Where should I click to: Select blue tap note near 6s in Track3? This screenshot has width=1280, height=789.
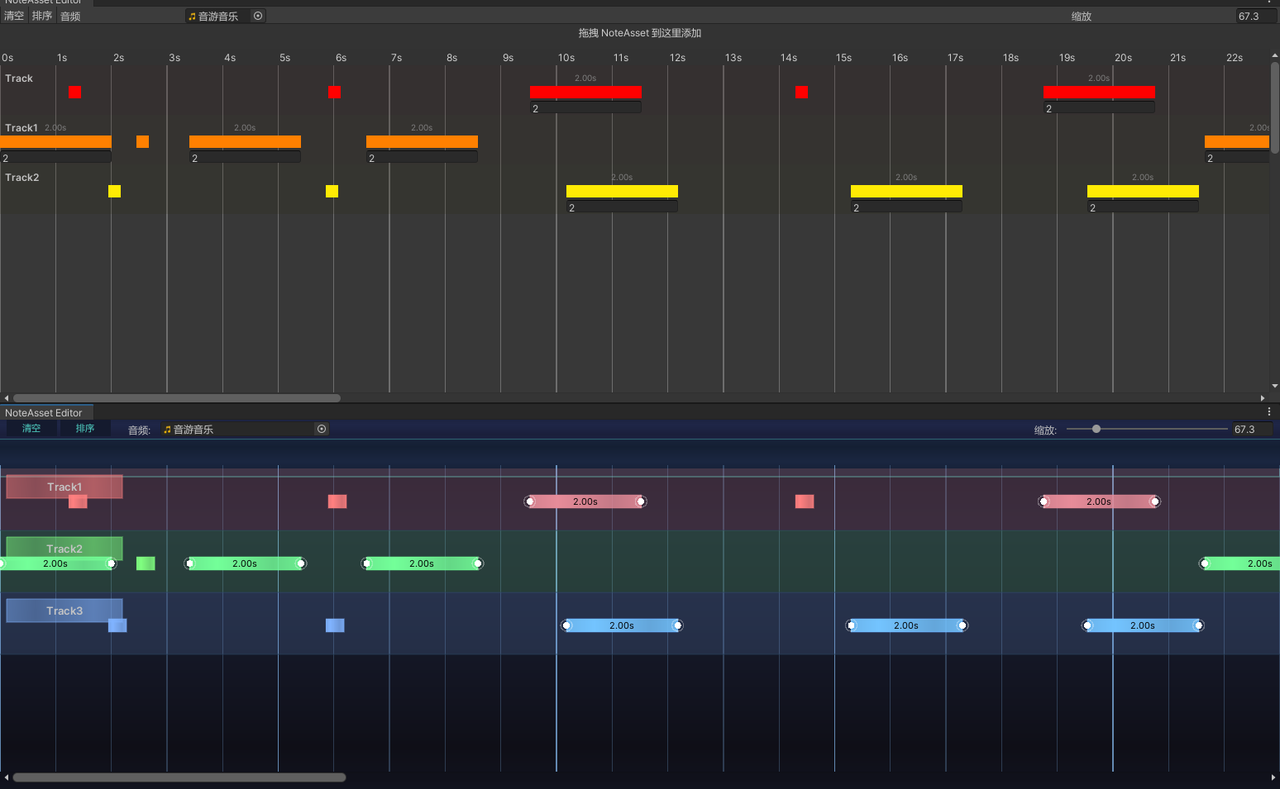(335, 625)
